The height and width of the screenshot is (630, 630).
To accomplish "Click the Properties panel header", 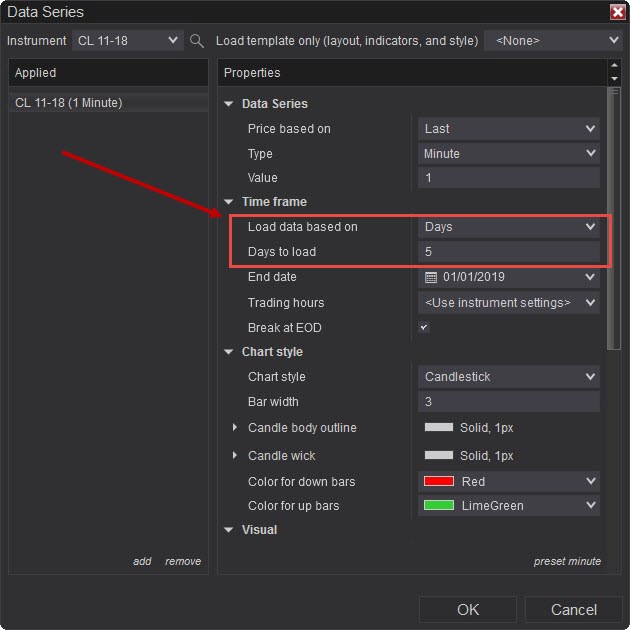I will (x=412, y=73).
